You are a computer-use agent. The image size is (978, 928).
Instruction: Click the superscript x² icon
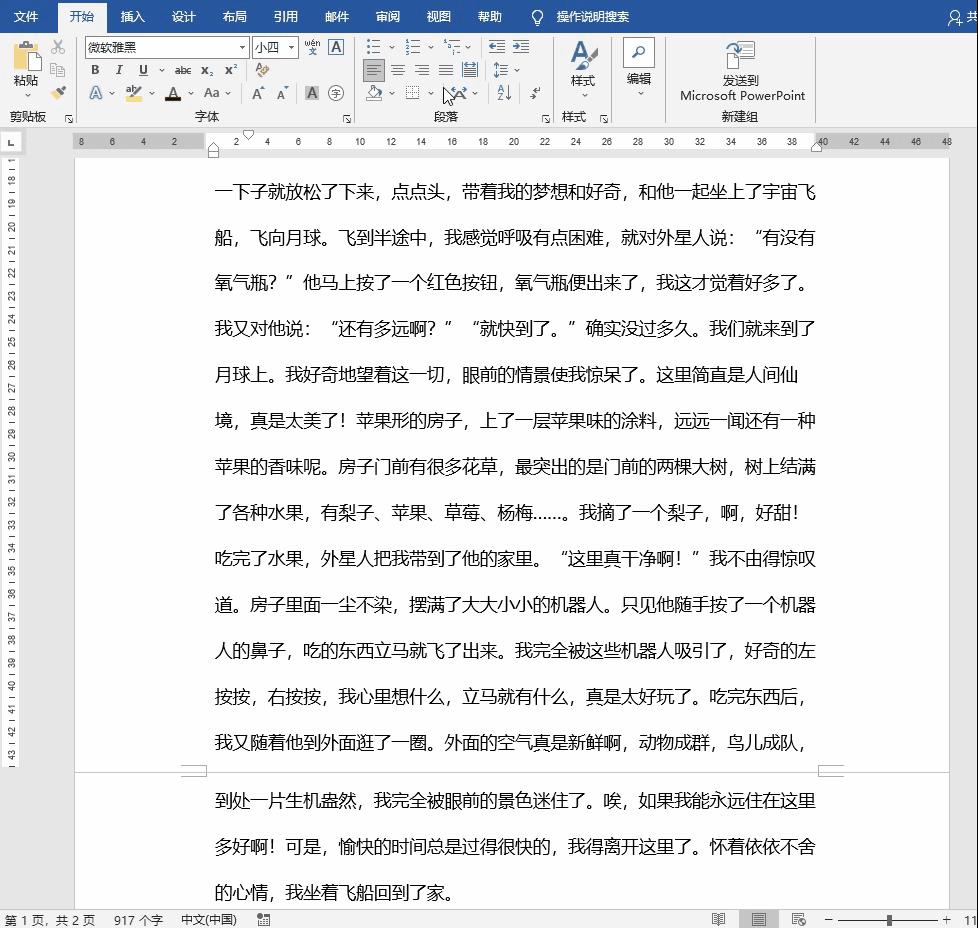tap(230, 69)
